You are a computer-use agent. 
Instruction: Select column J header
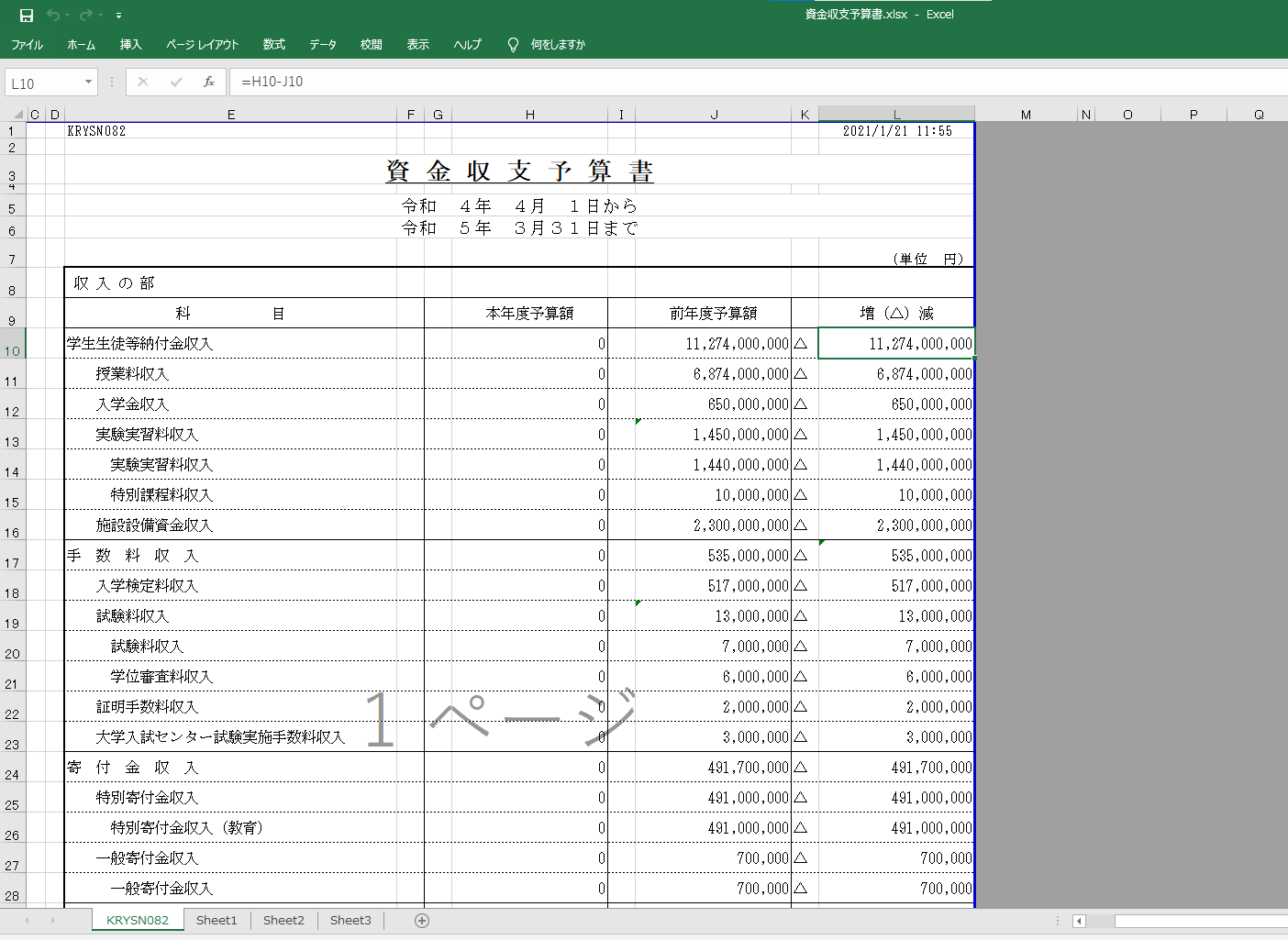pyautogui.click(x=714, y=115)
